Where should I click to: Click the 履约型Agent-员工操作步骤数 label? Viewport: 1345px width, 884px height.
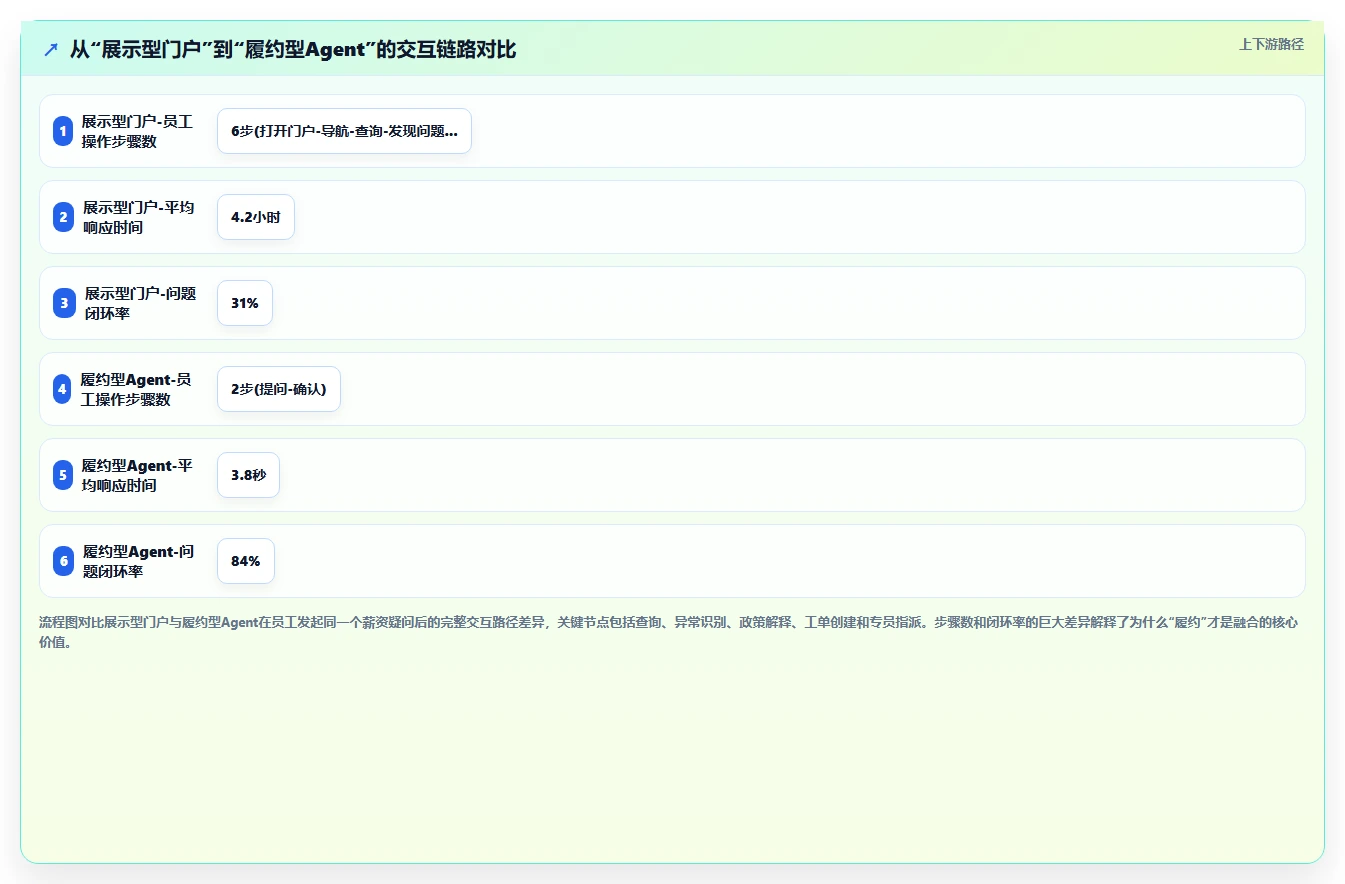[136, 389]
